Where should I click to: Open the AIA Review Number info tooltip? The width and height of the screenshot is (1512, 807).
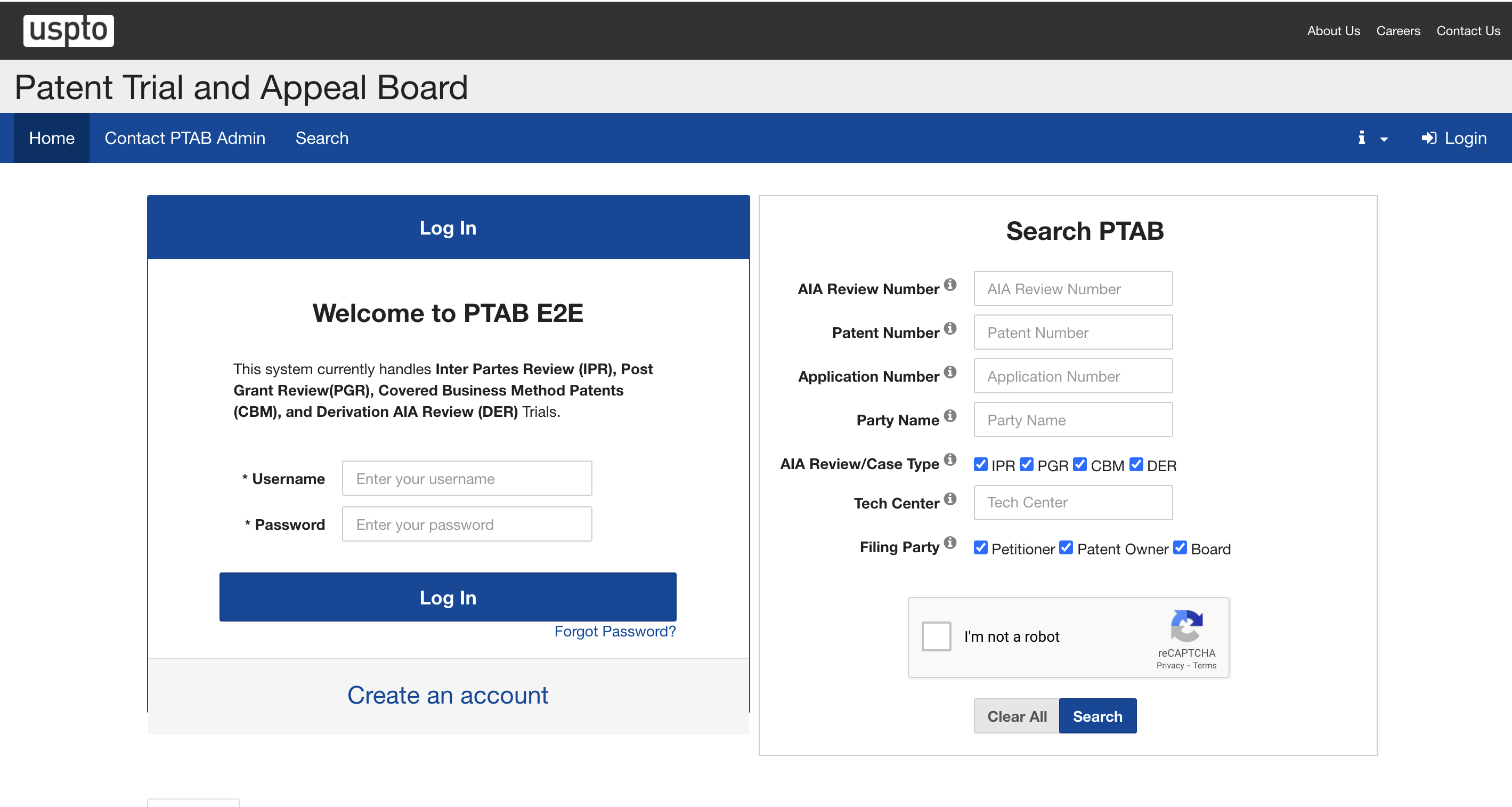(951, 284)
